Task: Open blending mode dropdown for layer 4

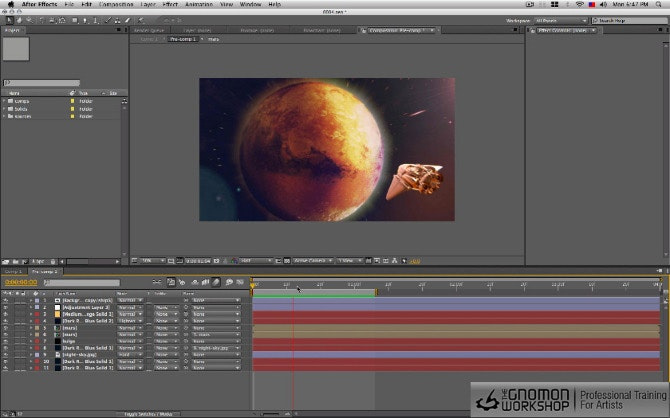Action: pyautogui.click(x=130, y=321)
